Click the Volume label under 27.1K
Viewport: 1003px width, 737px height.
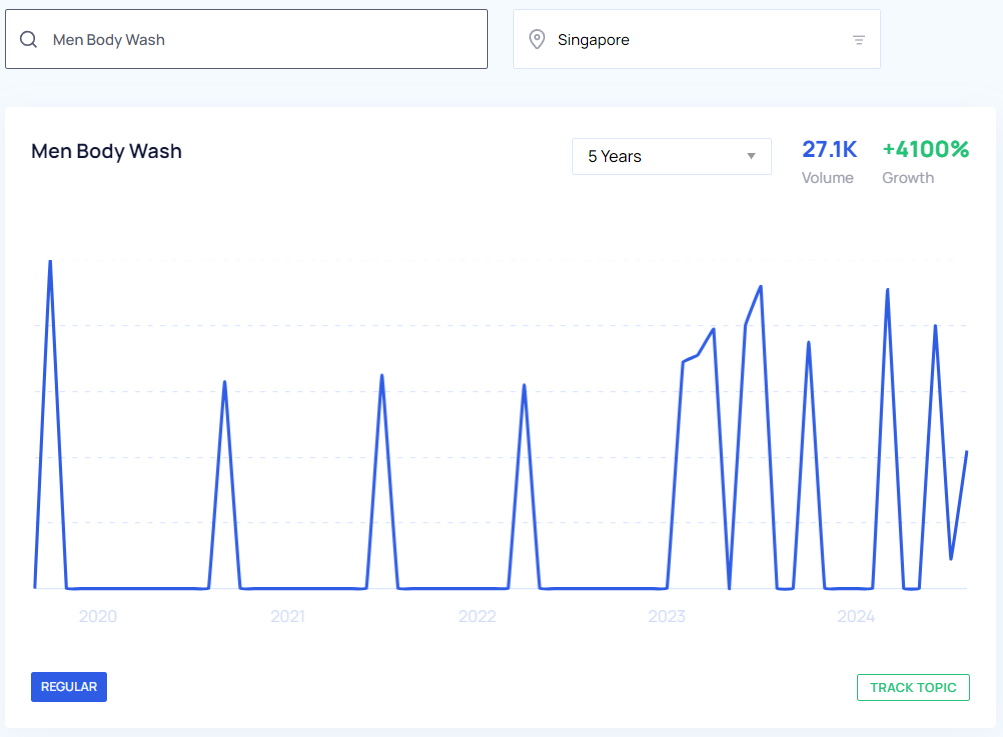click(827, 178)
